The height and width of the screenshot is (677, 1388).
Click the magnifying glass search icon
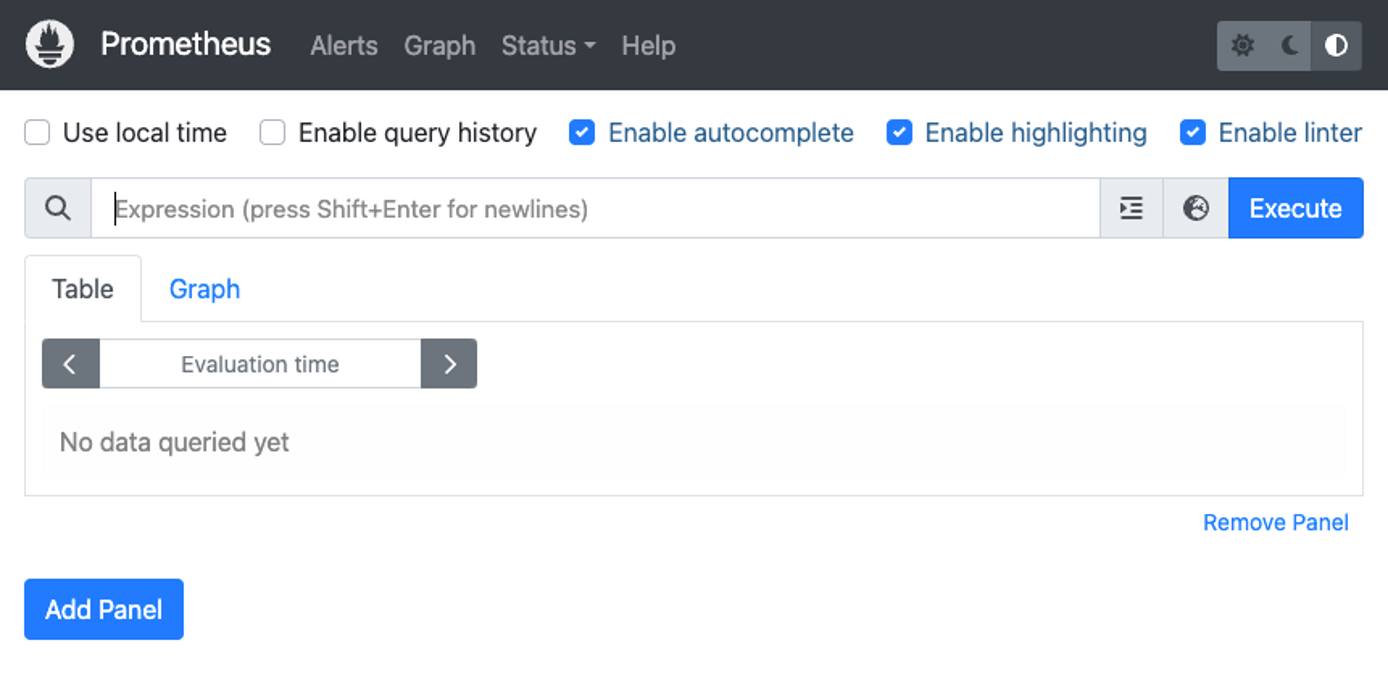coord(57,208)
